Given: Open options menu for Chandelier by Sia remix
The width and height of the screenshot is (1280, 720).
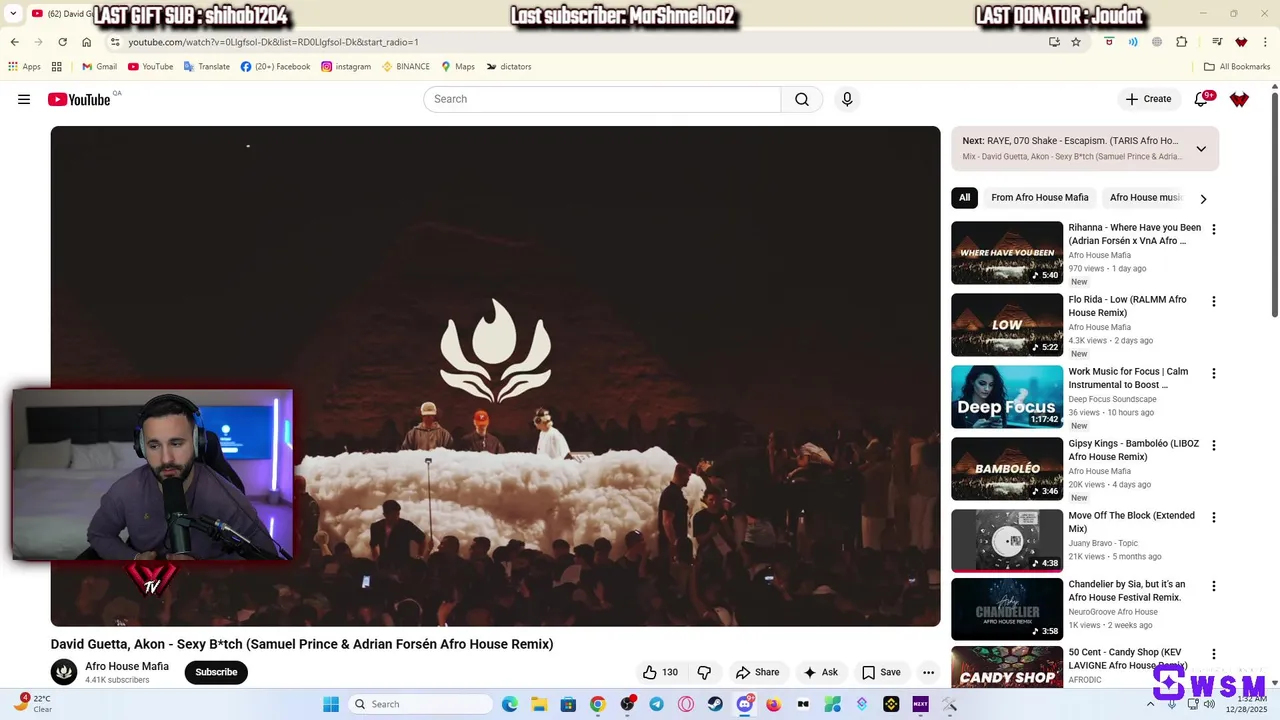Looking at the screenshot, I should click(x=1214, y=586).
